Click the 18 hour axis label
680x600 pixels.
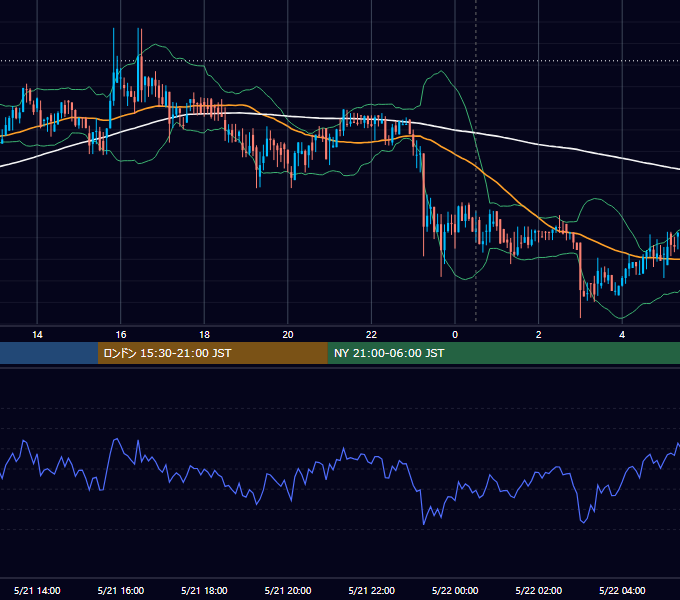coord(204,335)
